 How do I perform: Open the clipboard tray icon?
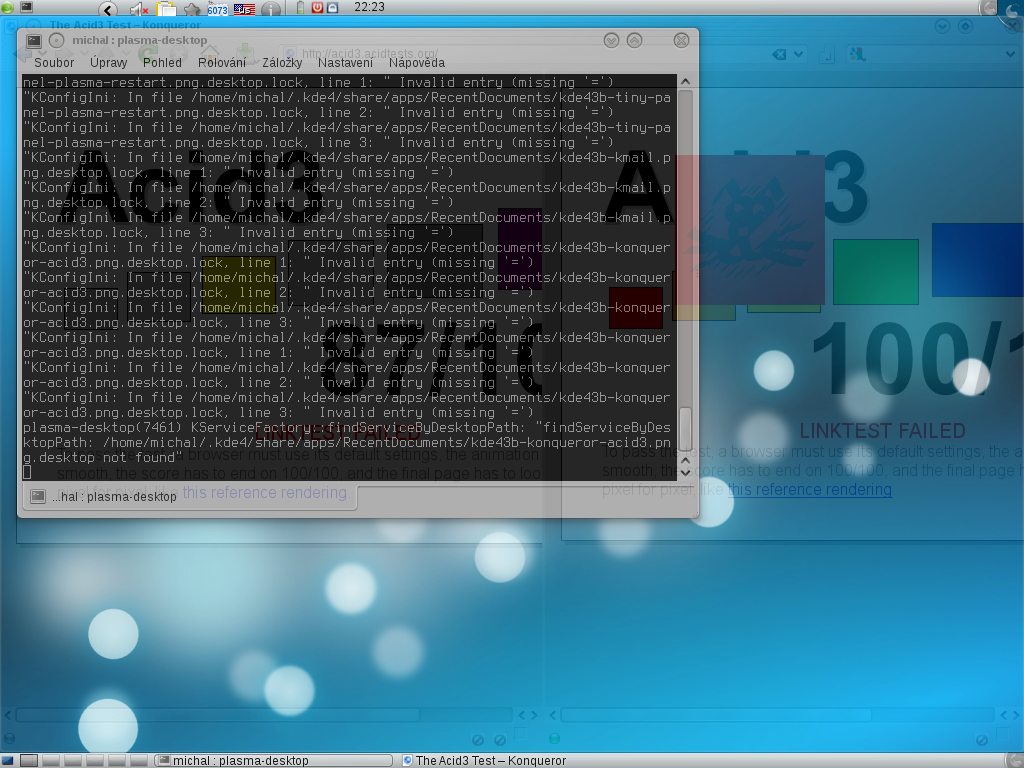tap(167, 8)
